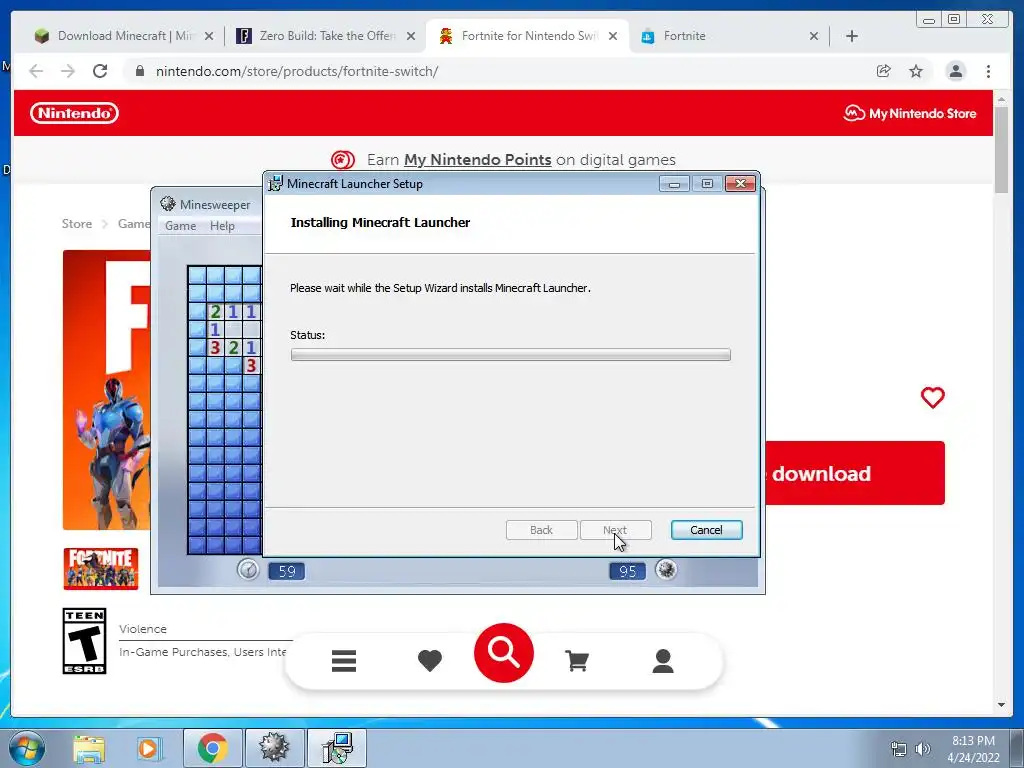Image resolution: width=1024 pixels, height=768 pixels.
Task: Open the taskbar clock and date
Action: tap(973, 749)
